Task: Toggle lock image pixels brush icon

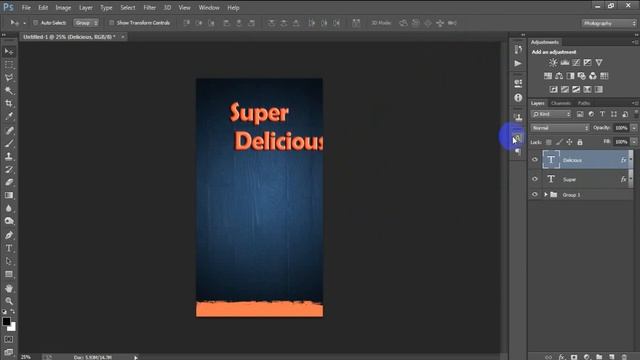Action: (559, 142)
